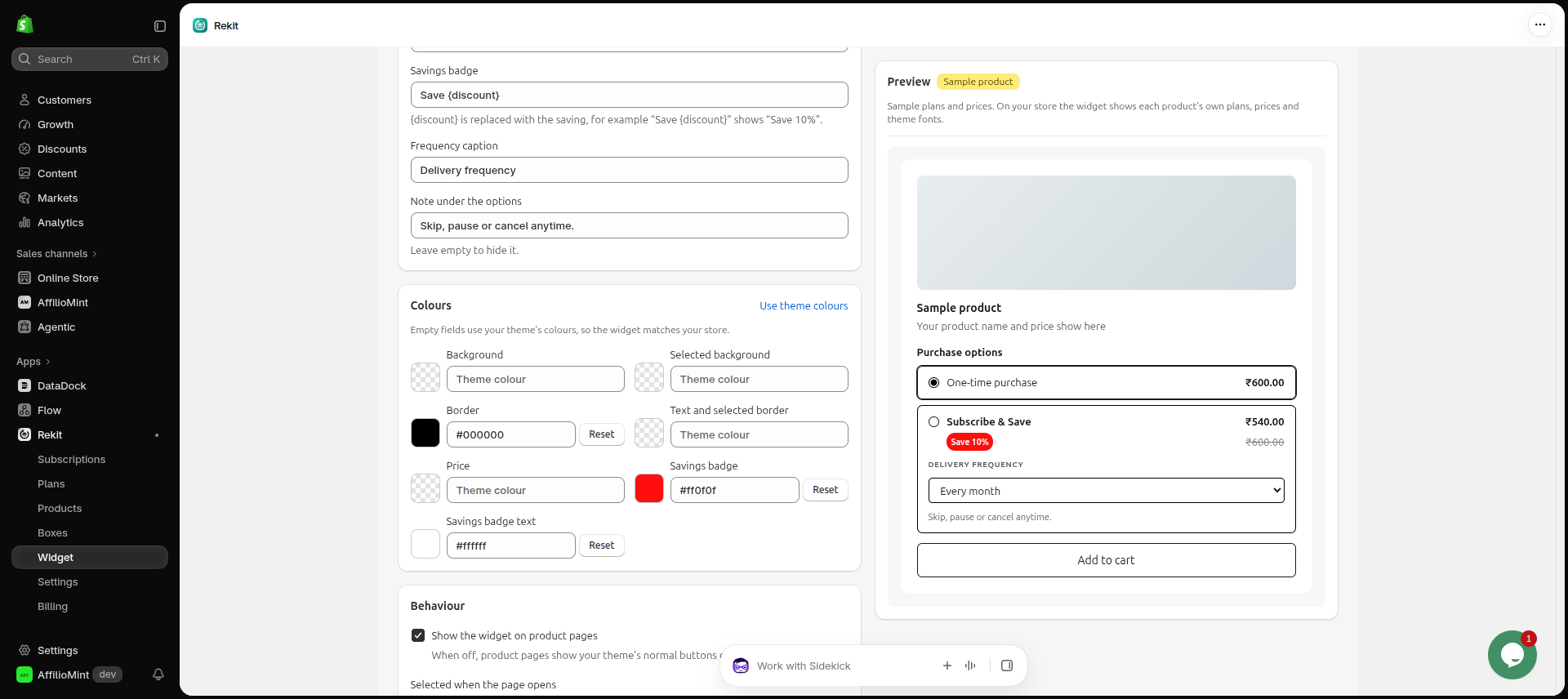
Task: Open the three-dot more menu
Action: click(1540, 24)
